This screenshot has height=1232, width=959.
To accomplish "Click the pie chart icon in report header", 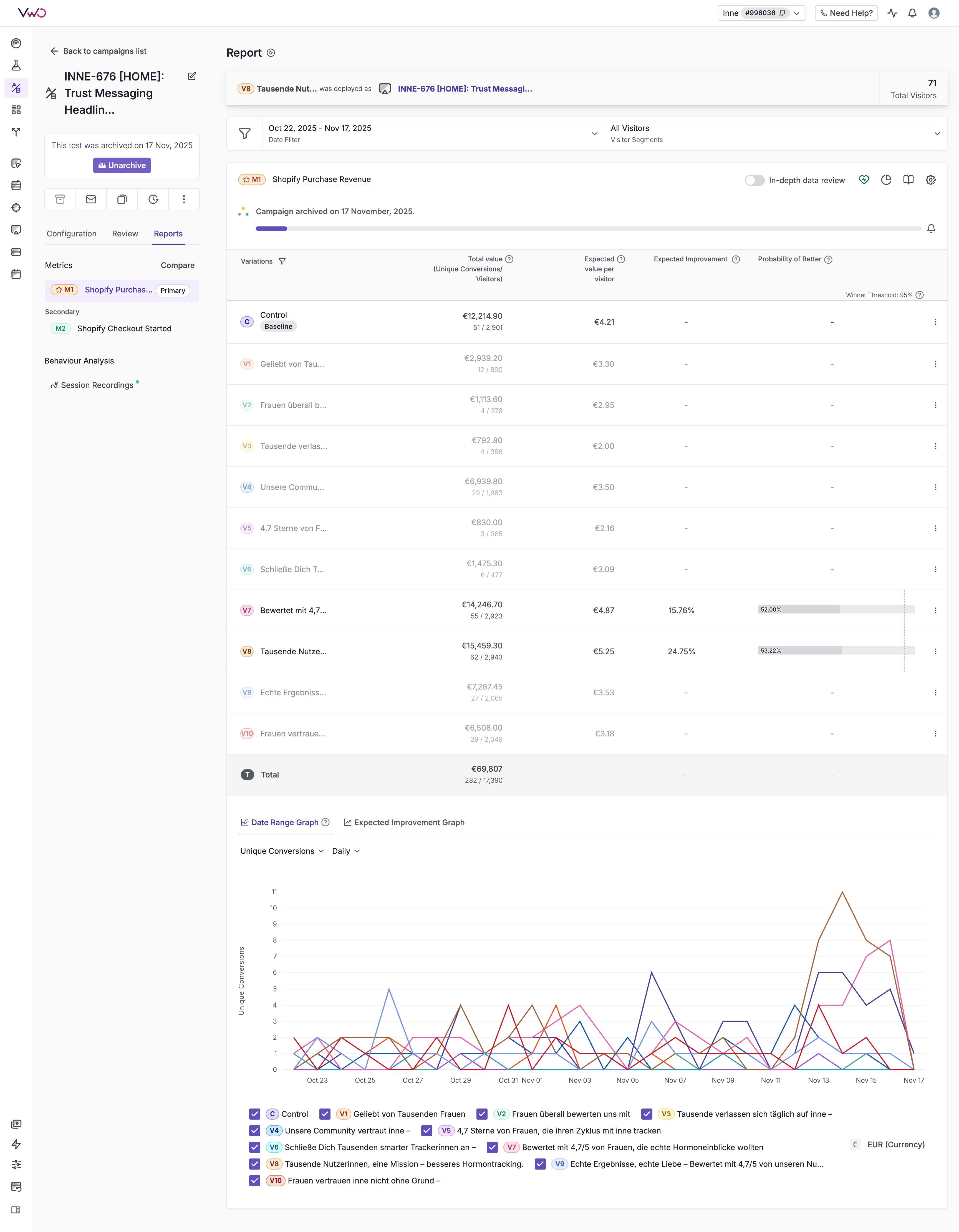I will 886,180.
